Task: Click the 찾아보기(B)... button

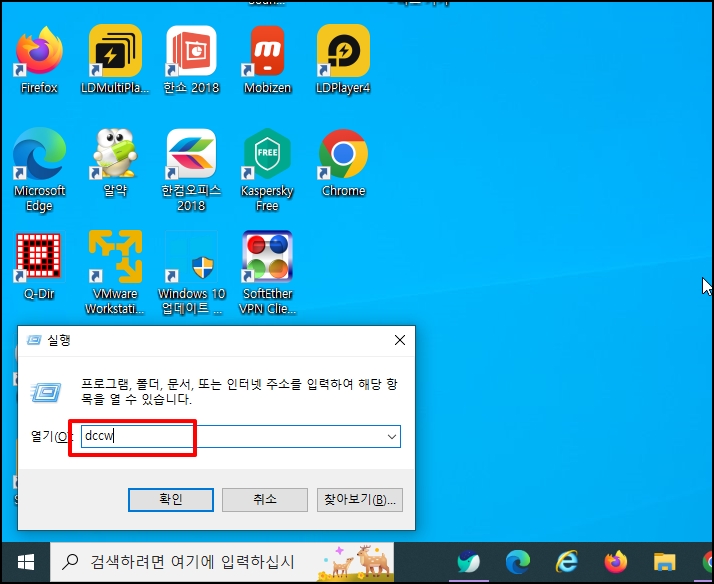Action: [x=360, y=500]
